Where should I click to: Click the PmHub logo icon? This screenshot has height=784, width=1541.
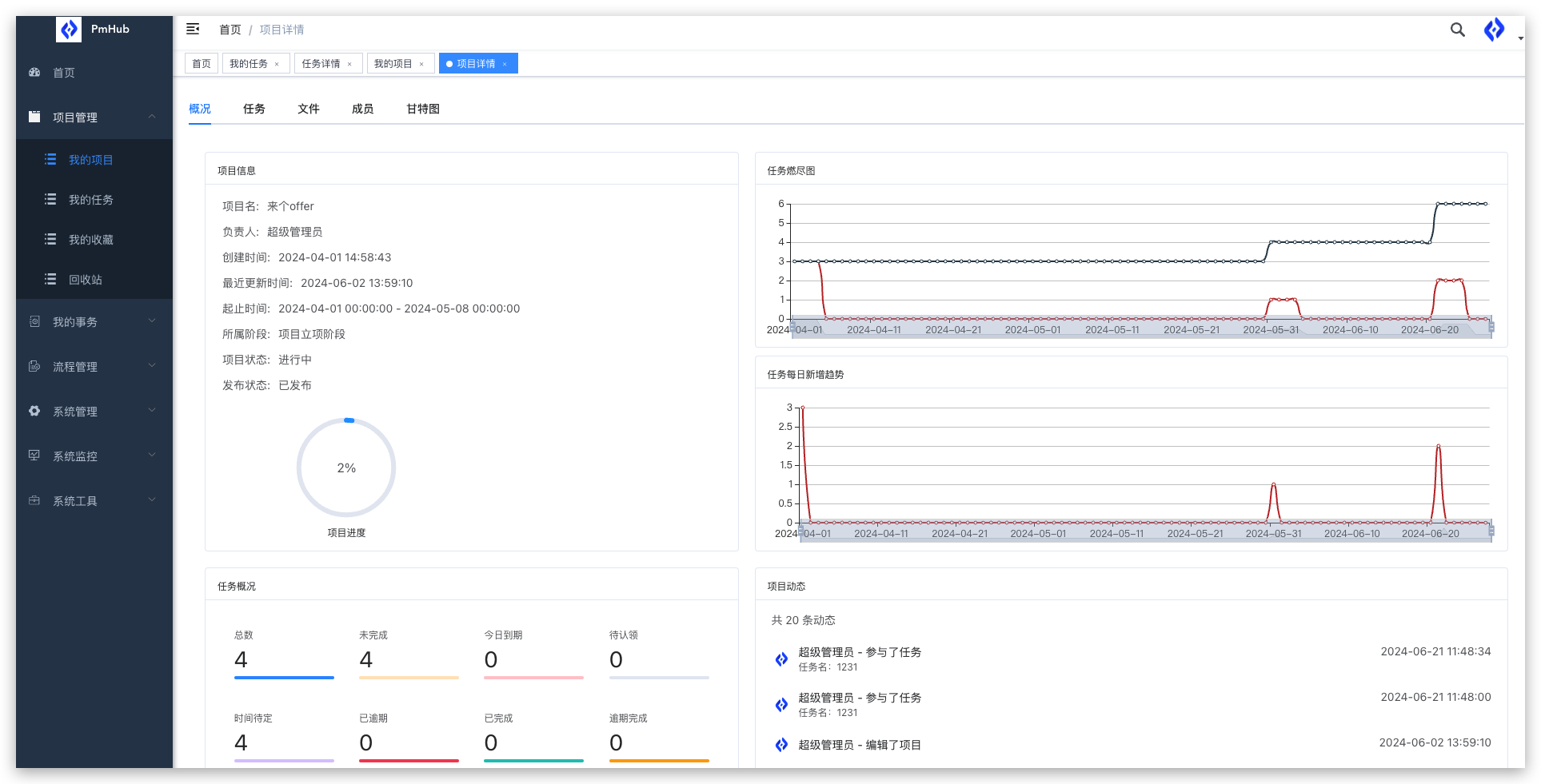(69, 30)
